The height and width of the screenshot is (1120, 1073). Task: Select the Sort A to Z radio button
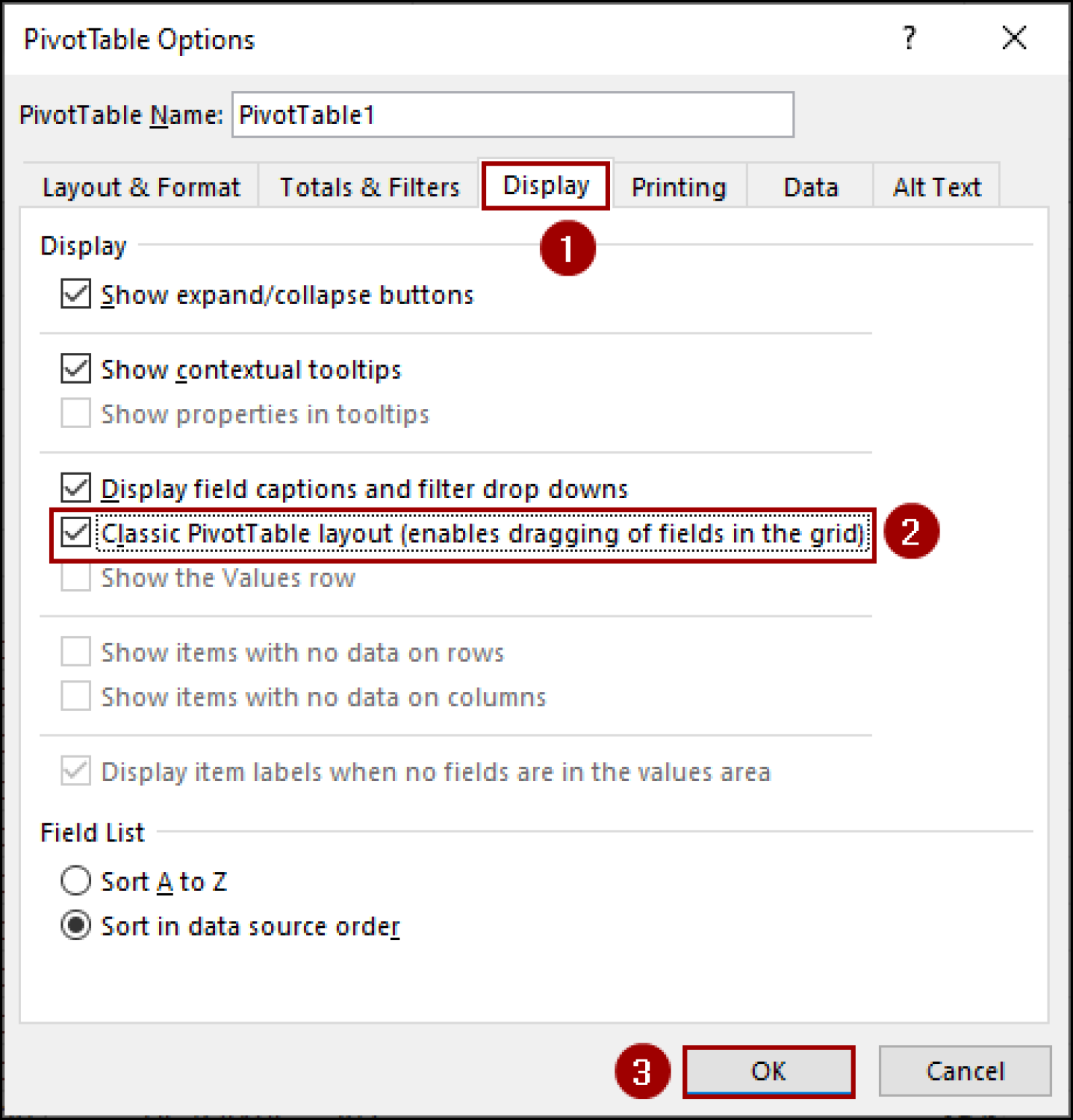point(75,881)
